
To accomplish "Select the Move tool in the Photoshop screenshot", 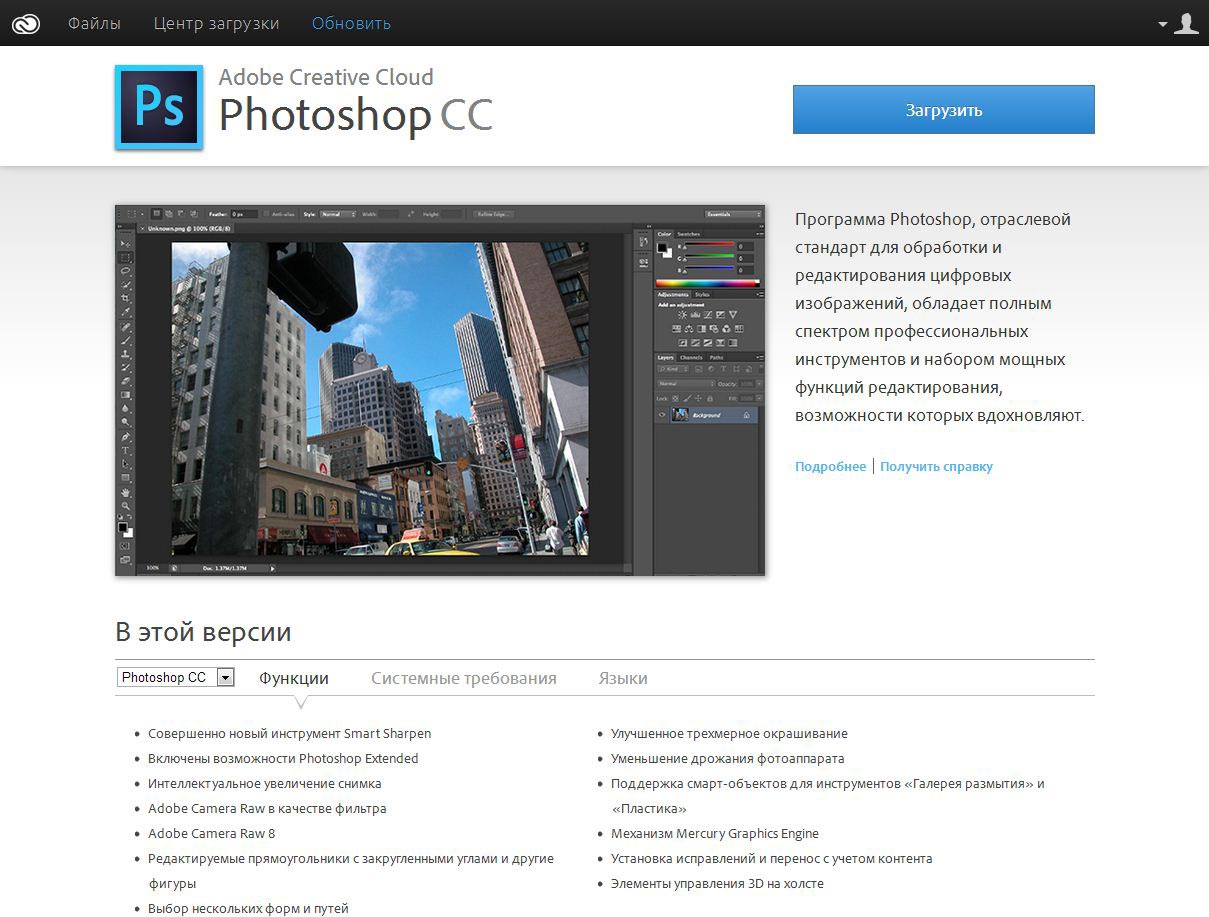I will [124, 244].
